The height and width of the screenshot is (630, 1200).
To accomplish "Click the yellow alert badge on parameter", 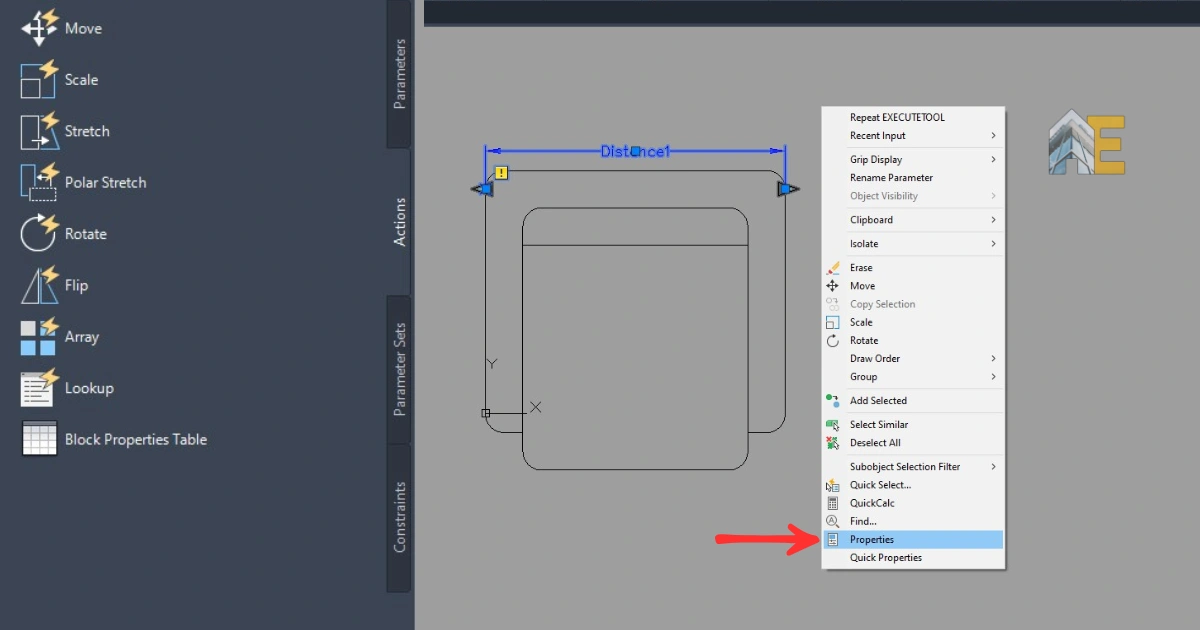I will (502, 173).
